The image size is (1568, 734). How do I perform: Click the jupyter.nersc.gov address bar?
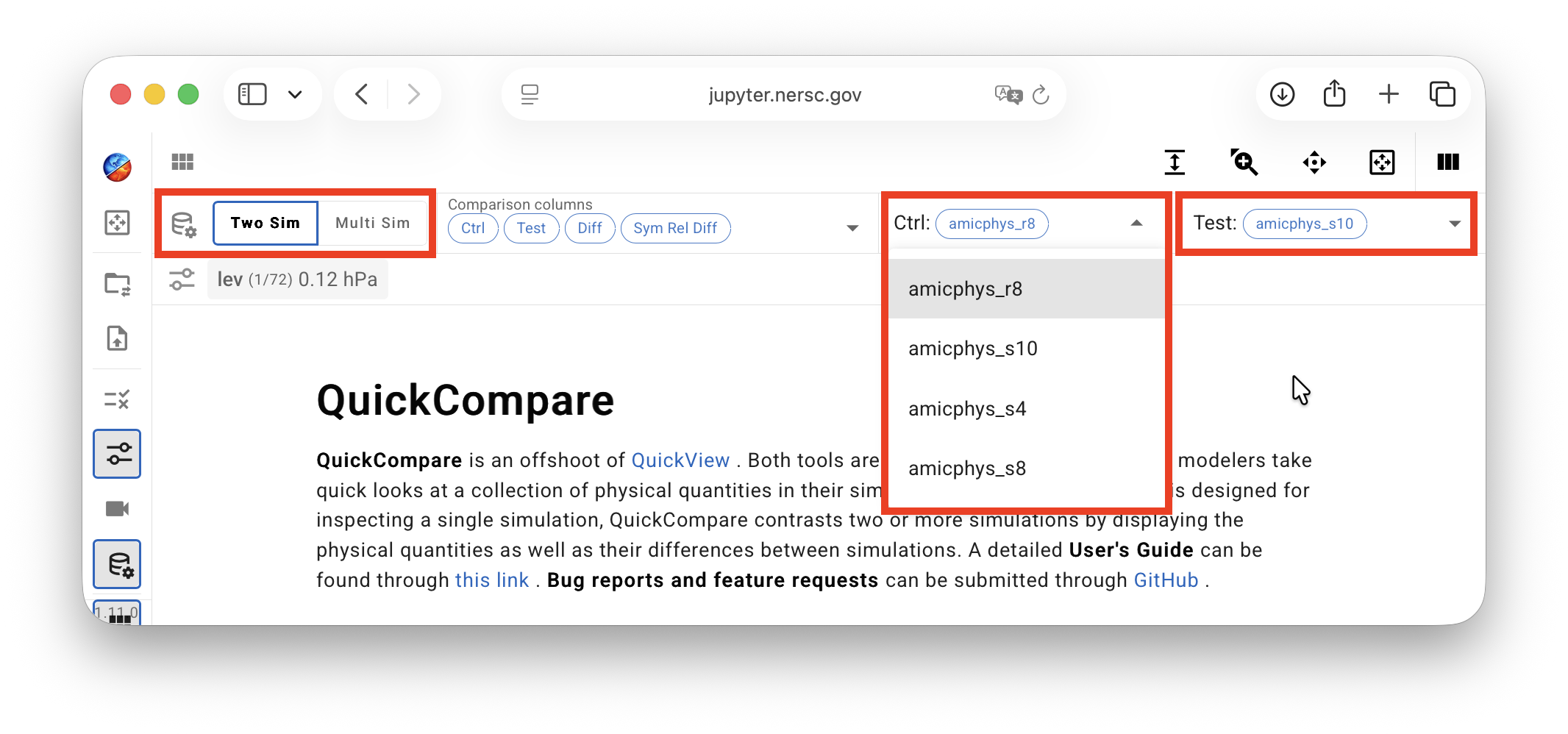click(784, 95)
